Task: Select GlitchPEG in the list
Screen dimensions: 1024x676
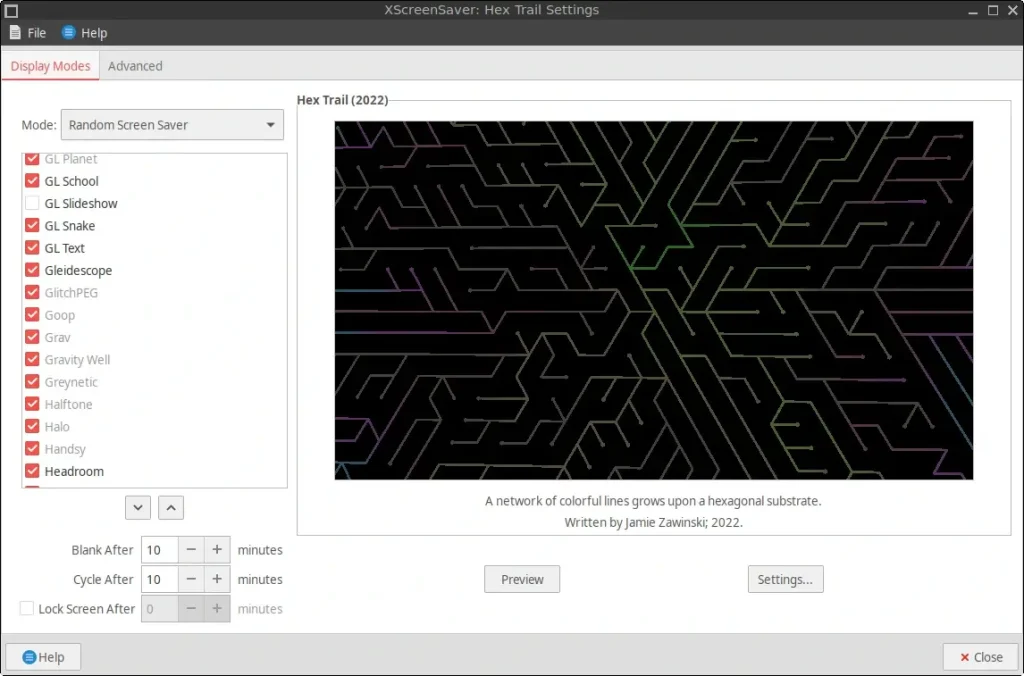Action: (x=71, y=293)
